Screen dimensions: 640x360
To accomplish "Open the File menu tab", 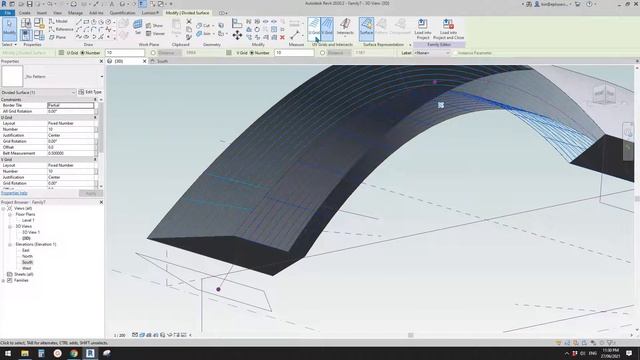I will [7, 13].
